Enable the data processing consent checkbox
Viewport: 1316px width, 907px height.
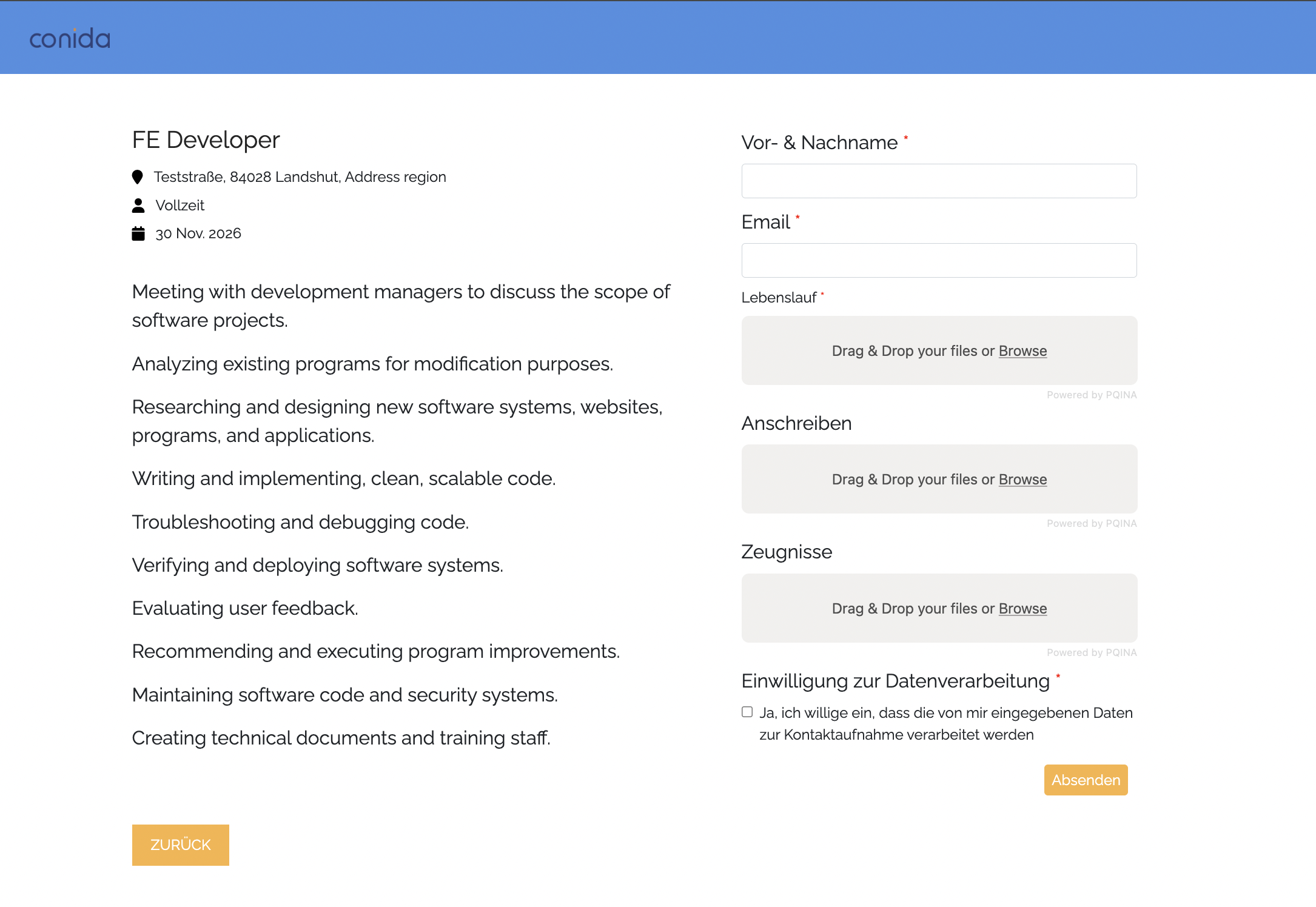click(747, 712)
